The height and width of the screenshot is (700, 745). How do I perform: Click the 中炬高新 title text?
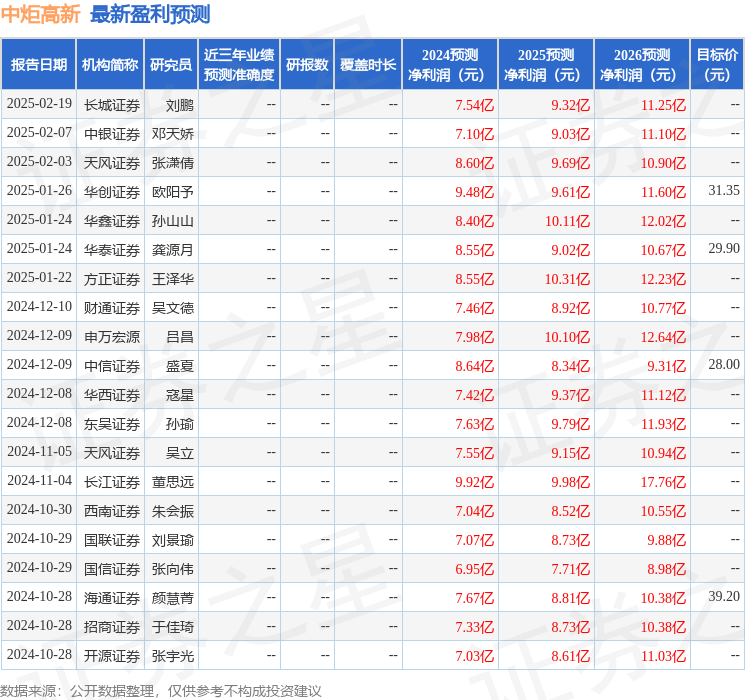(40, 14)
